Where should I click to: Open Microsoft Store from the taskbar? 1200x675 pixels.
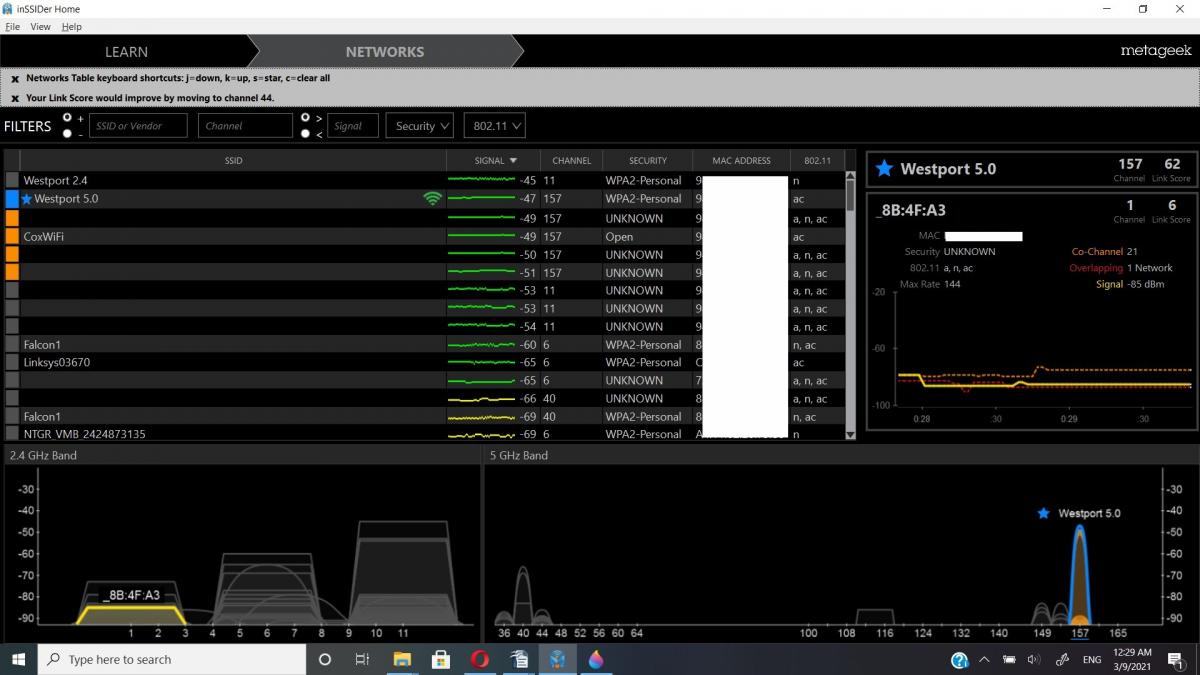[440, 659]
